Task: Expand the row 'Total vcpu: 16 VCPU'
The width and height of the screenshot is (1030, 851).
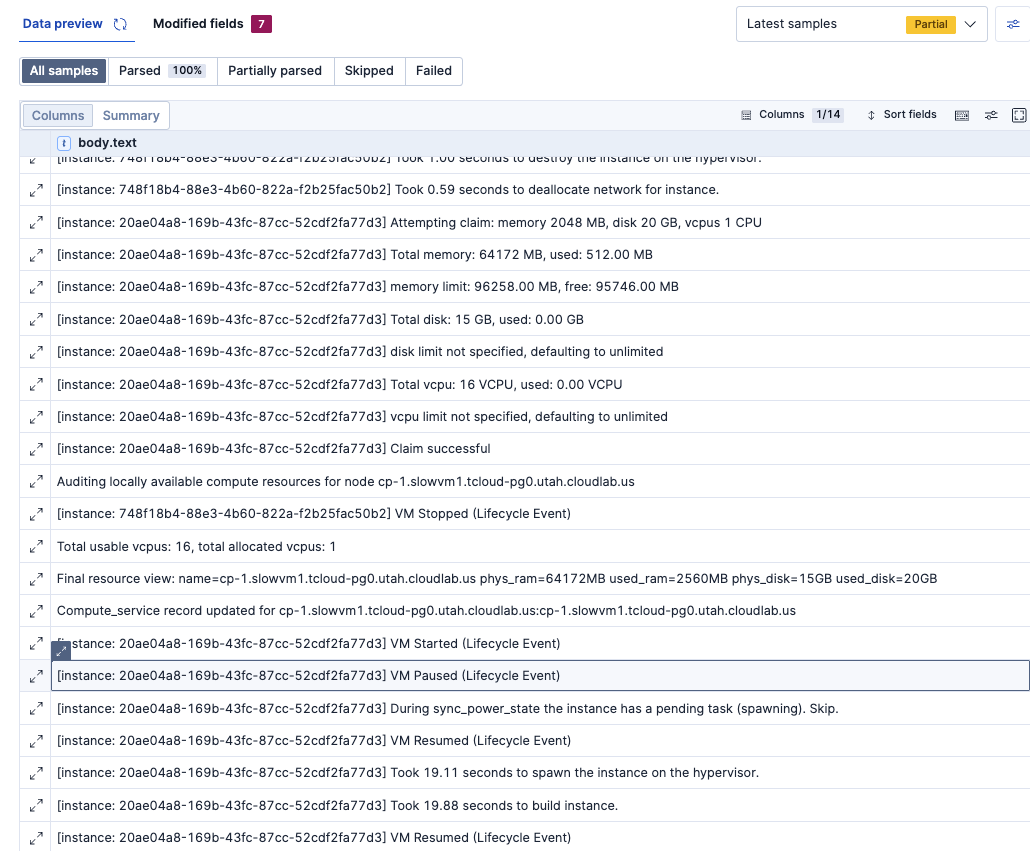Action: pos(35,385)
